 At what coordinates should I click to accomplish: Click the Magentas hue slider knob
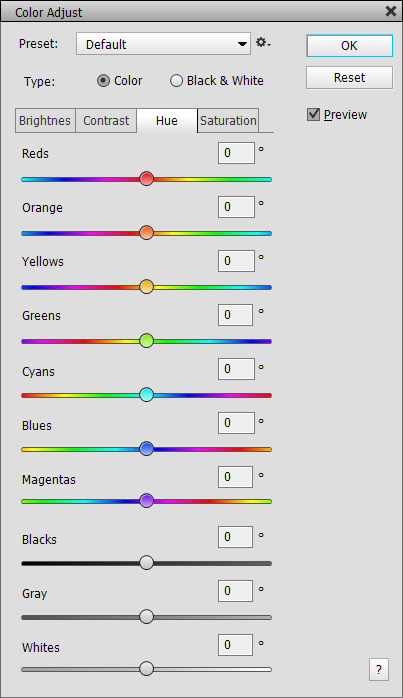coord(147,500)
